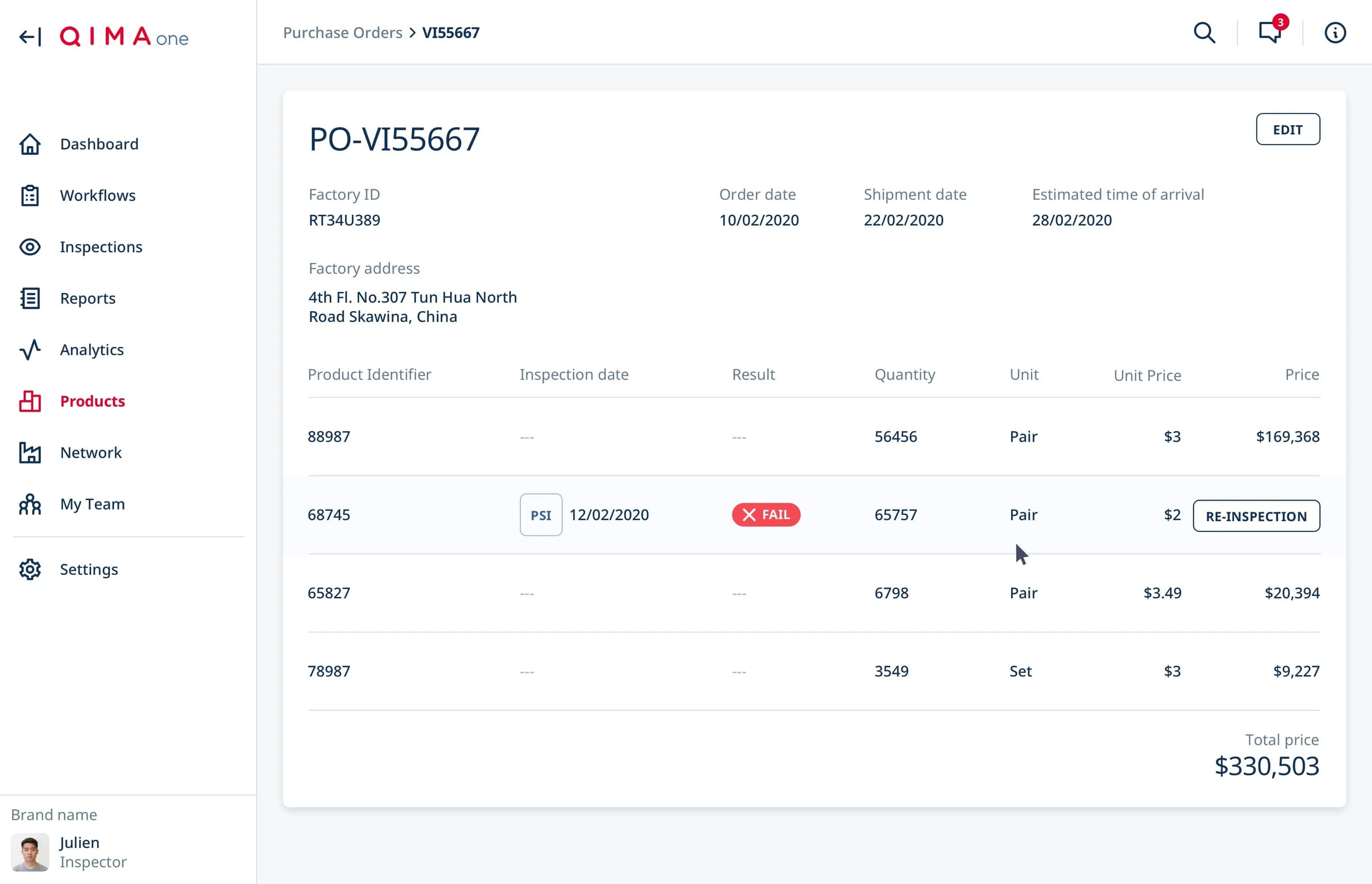Open Reports in the sidebar
Screen dimensions: 1372x884
pos(88,299)
